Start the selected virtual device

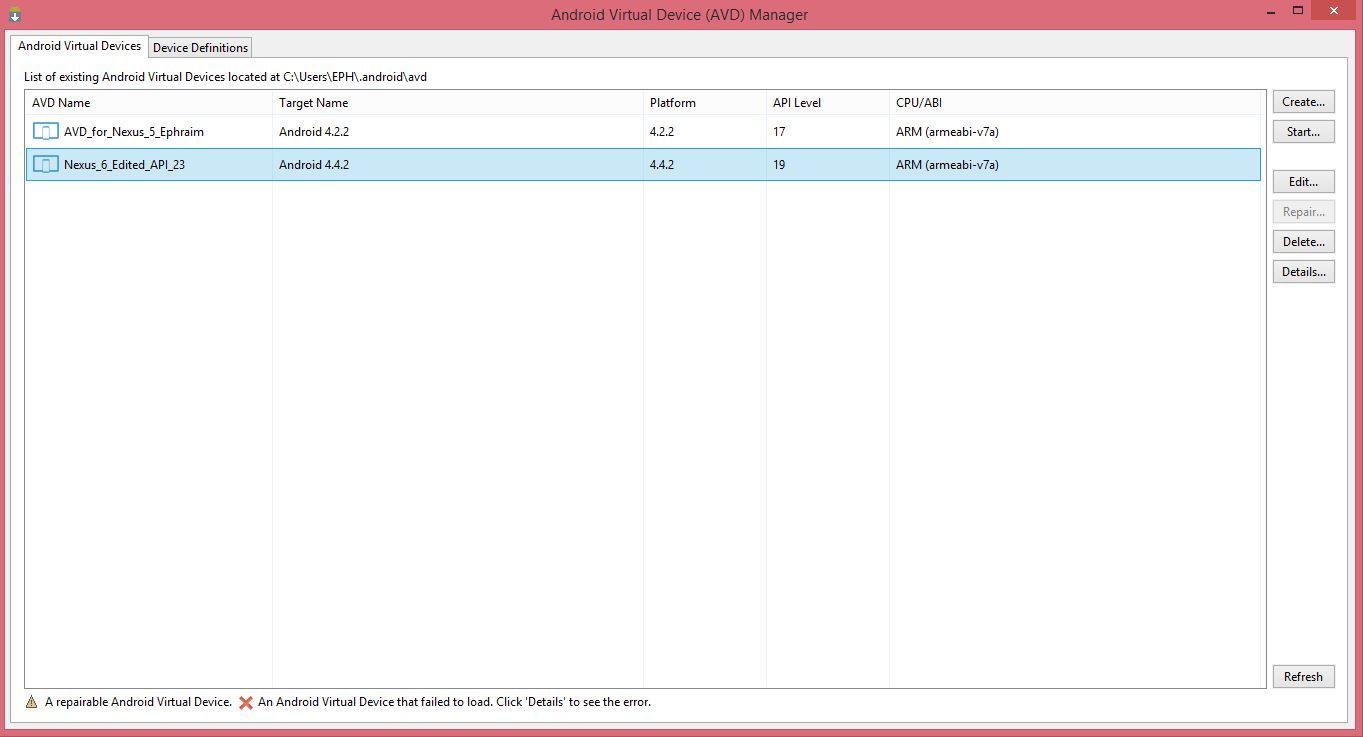[1302, 131]
